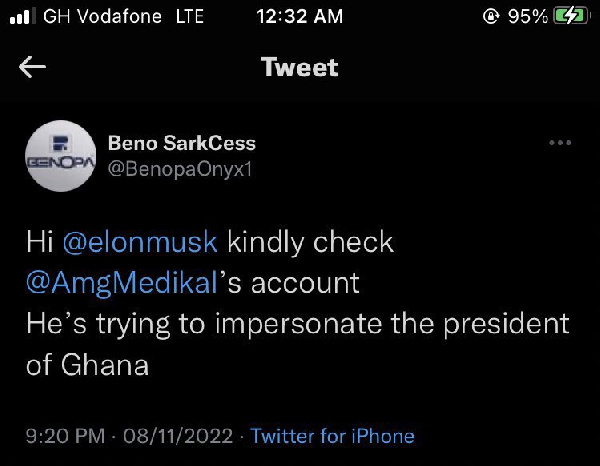This screenshot has height=466, width=600.
Task: Tap the Twitter for iPhone source link
Action: coord(332,436)
